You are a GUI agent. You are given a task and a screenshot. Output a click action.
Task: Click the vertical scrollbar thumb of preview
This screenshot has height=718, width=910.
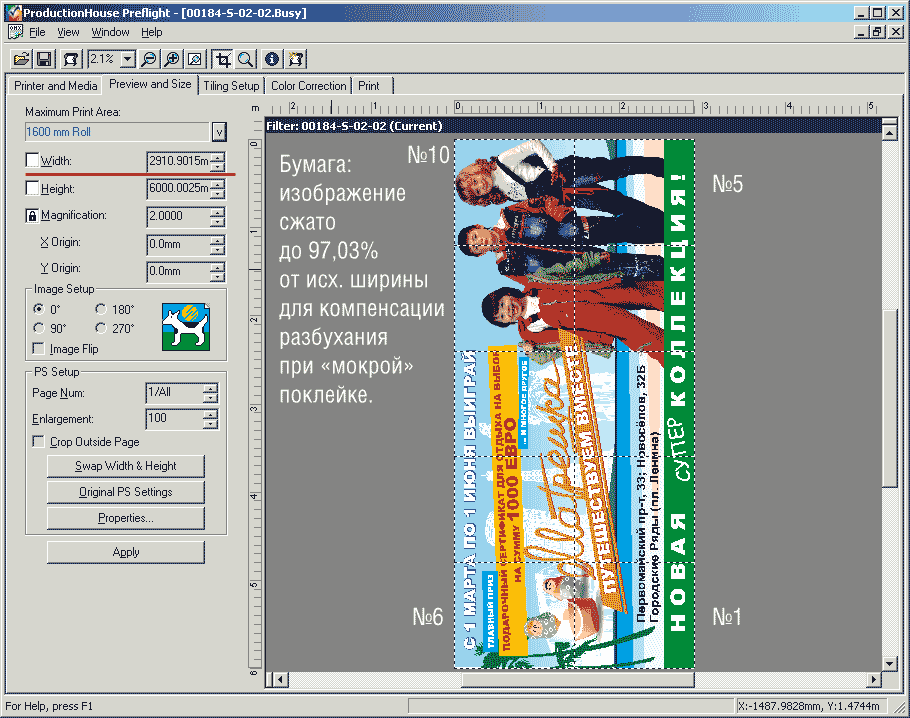pos(890,399)
